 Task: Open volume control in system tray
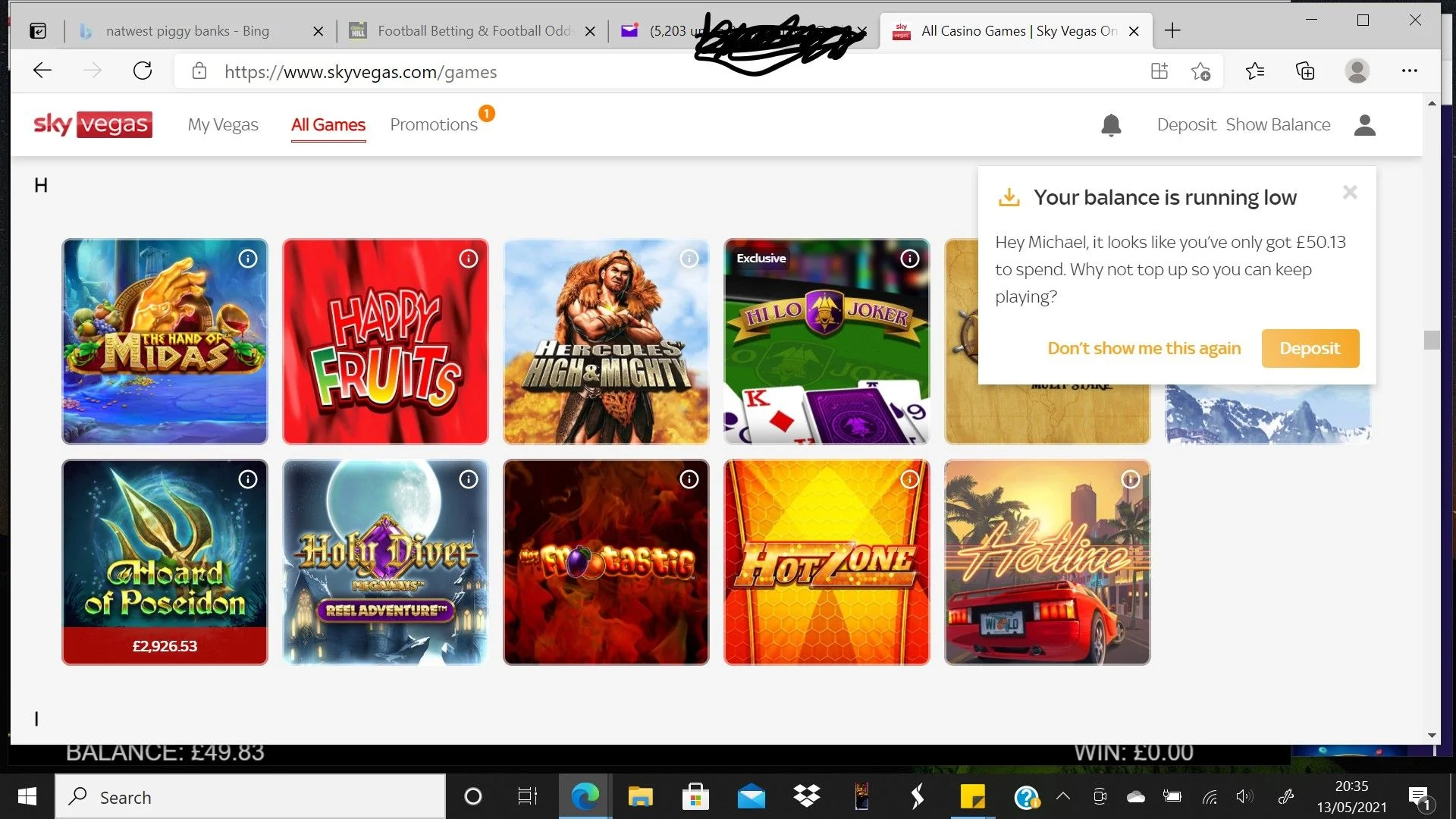[x=1244, y=796]
